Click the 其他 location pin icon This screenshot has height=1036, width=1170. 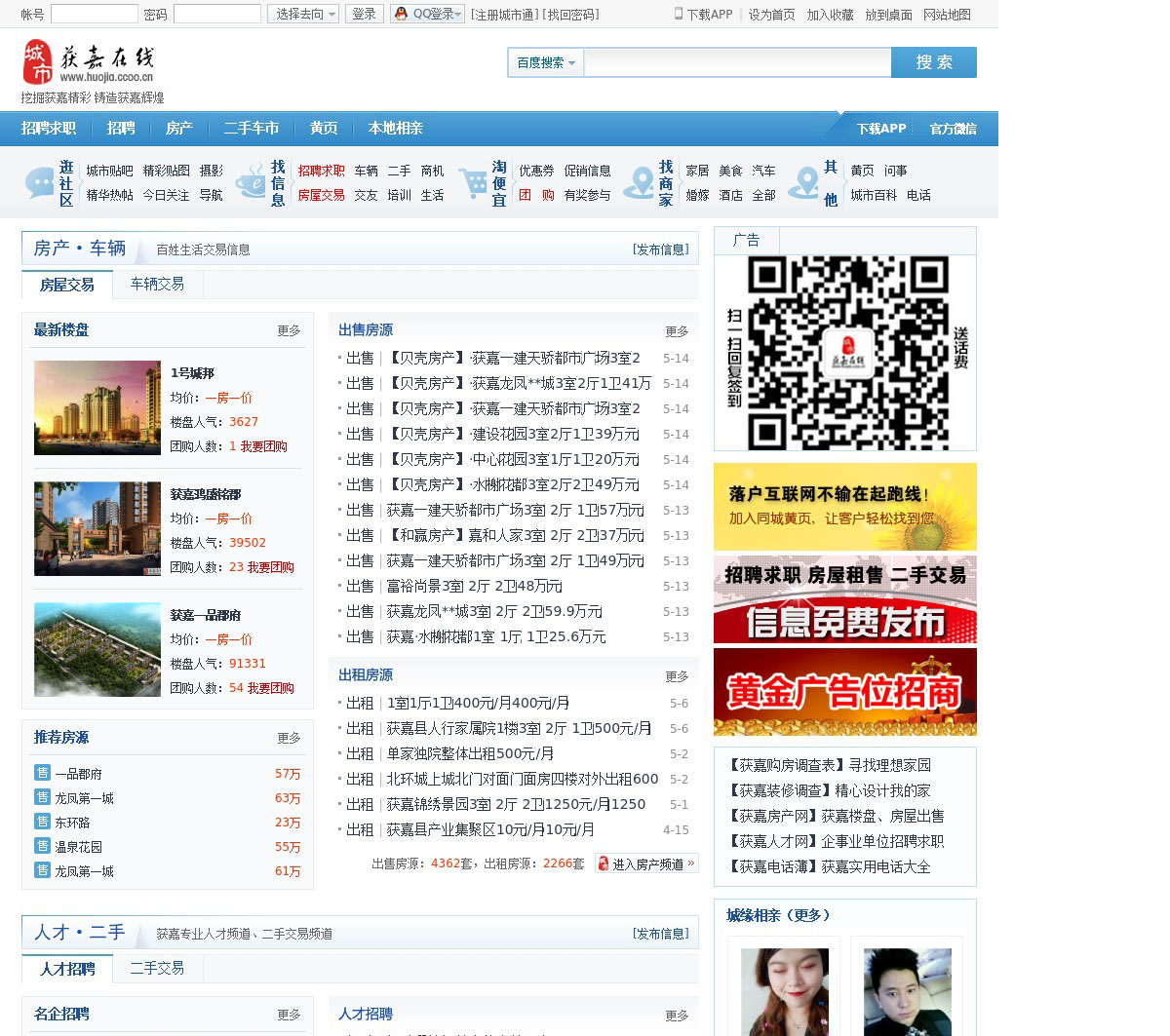pos(804,182)
